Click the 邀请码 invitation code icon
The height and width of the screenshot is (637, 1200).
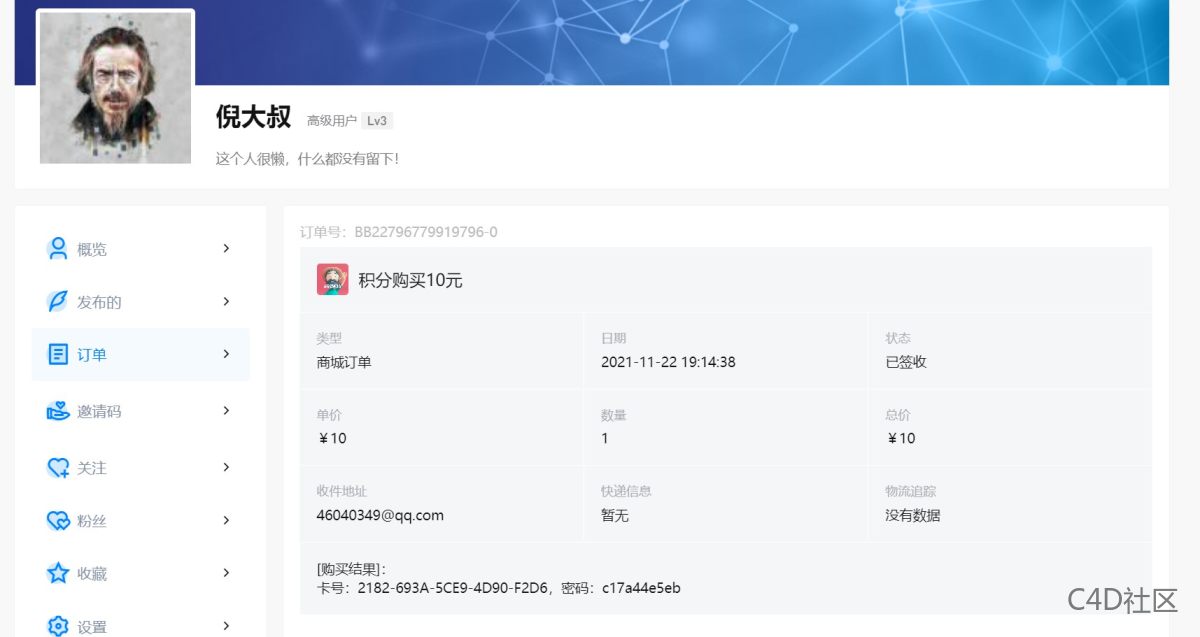point(57,410)
